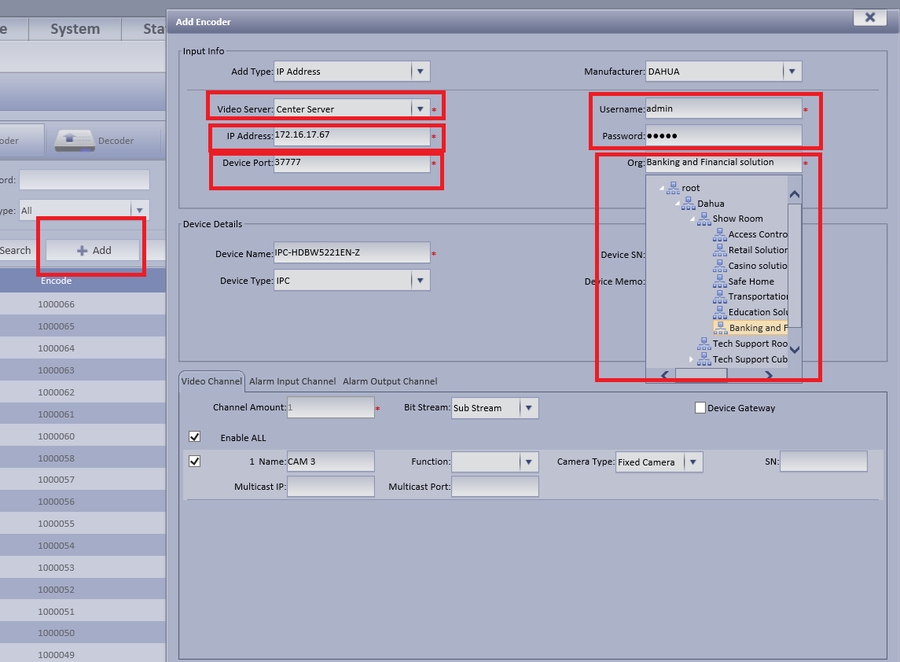900x662 pixels.
Task: Click the Access Control node icon
Action: pos(719,235)
